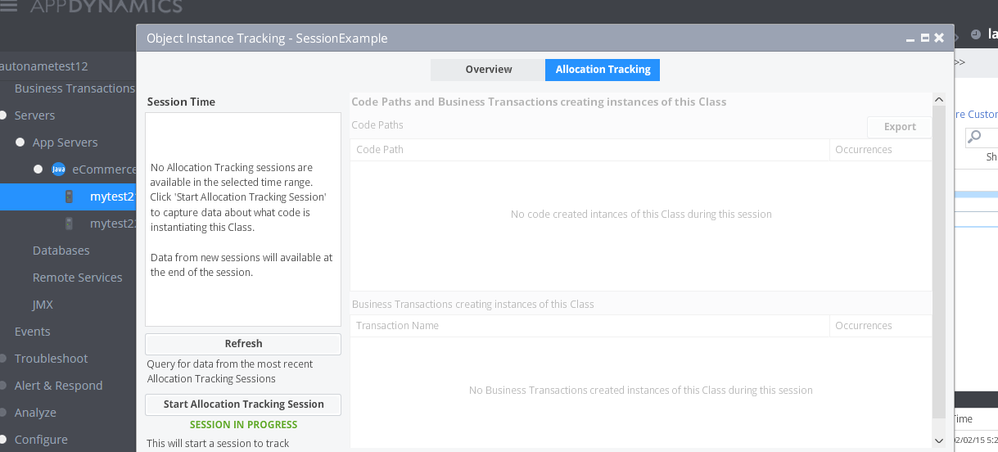
Task: Click the Export button
Action: point(899,127)
